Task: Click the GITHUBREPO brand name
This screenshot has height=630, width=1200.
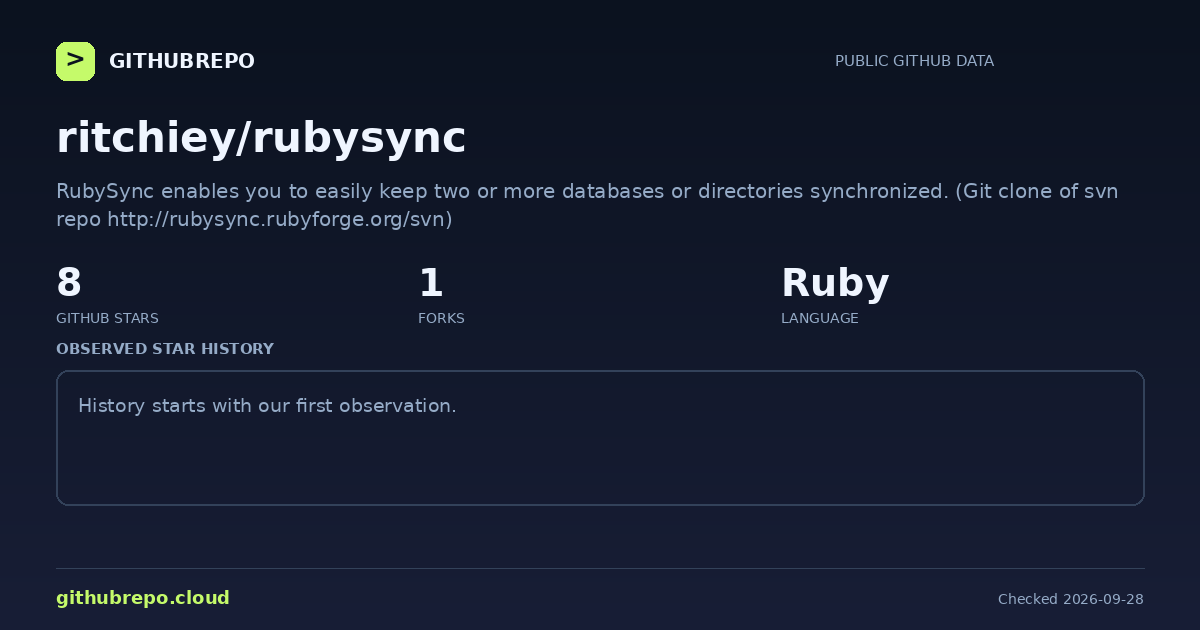Action: [182, 61]
